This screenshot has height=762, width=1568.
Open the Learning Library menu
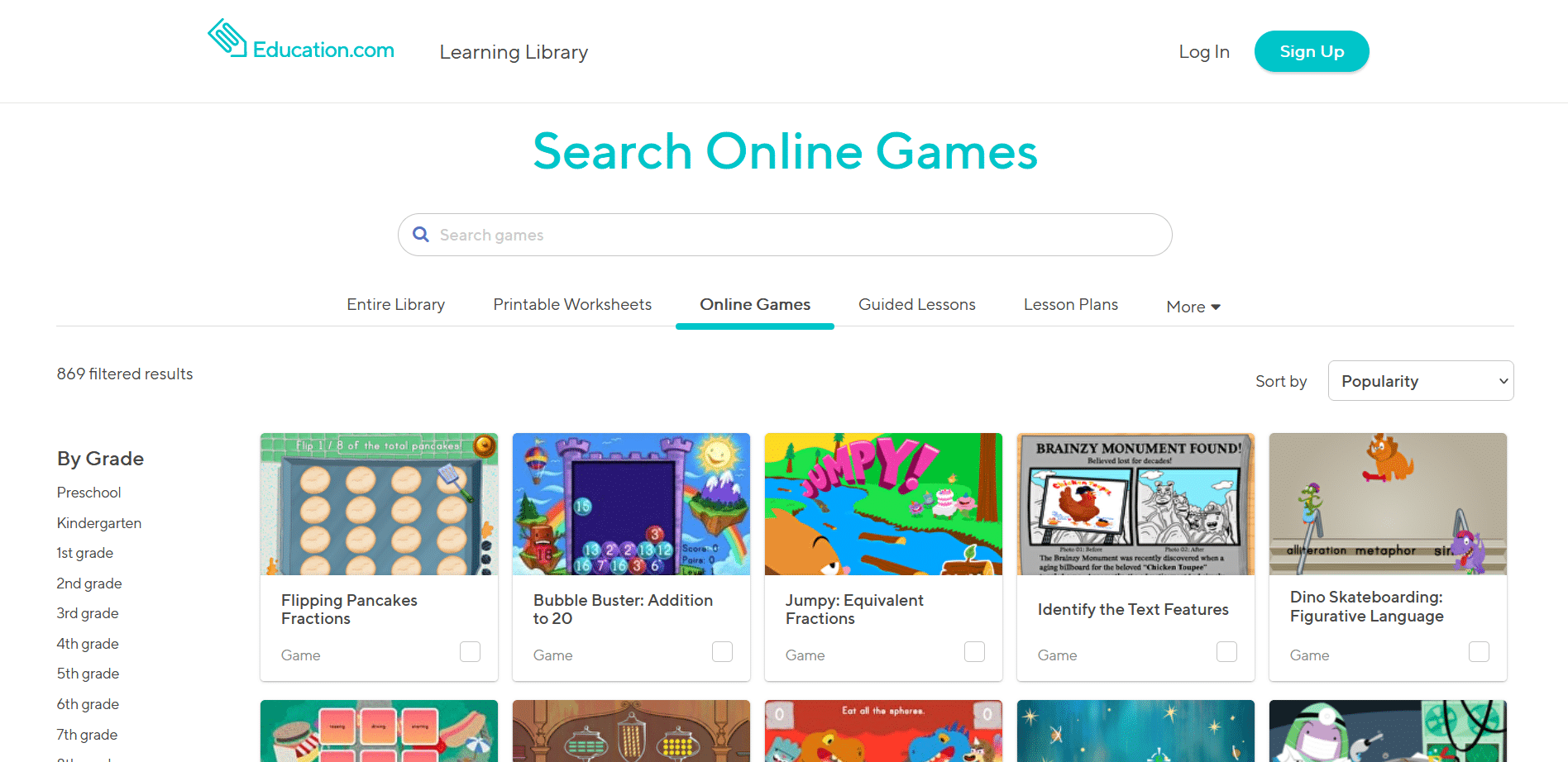514,52
